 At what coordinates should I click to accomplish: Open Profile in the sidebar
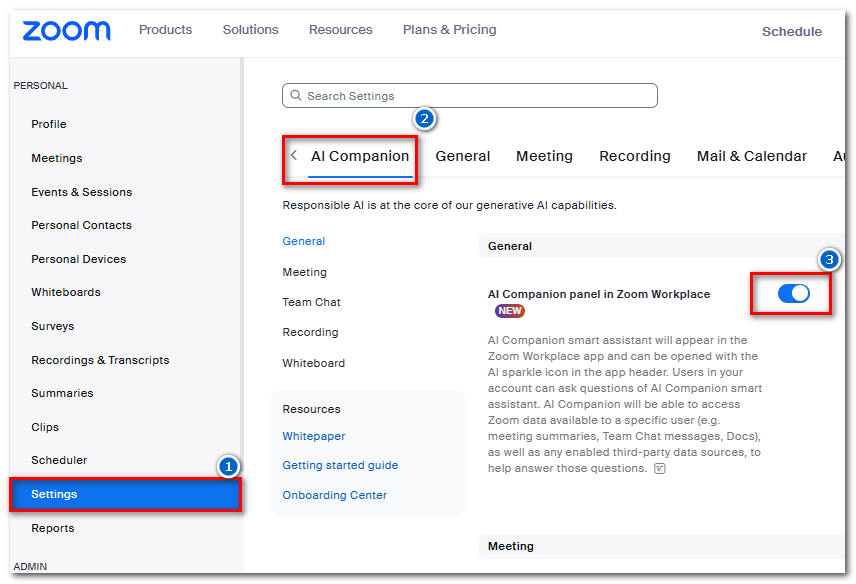(49, 124)
